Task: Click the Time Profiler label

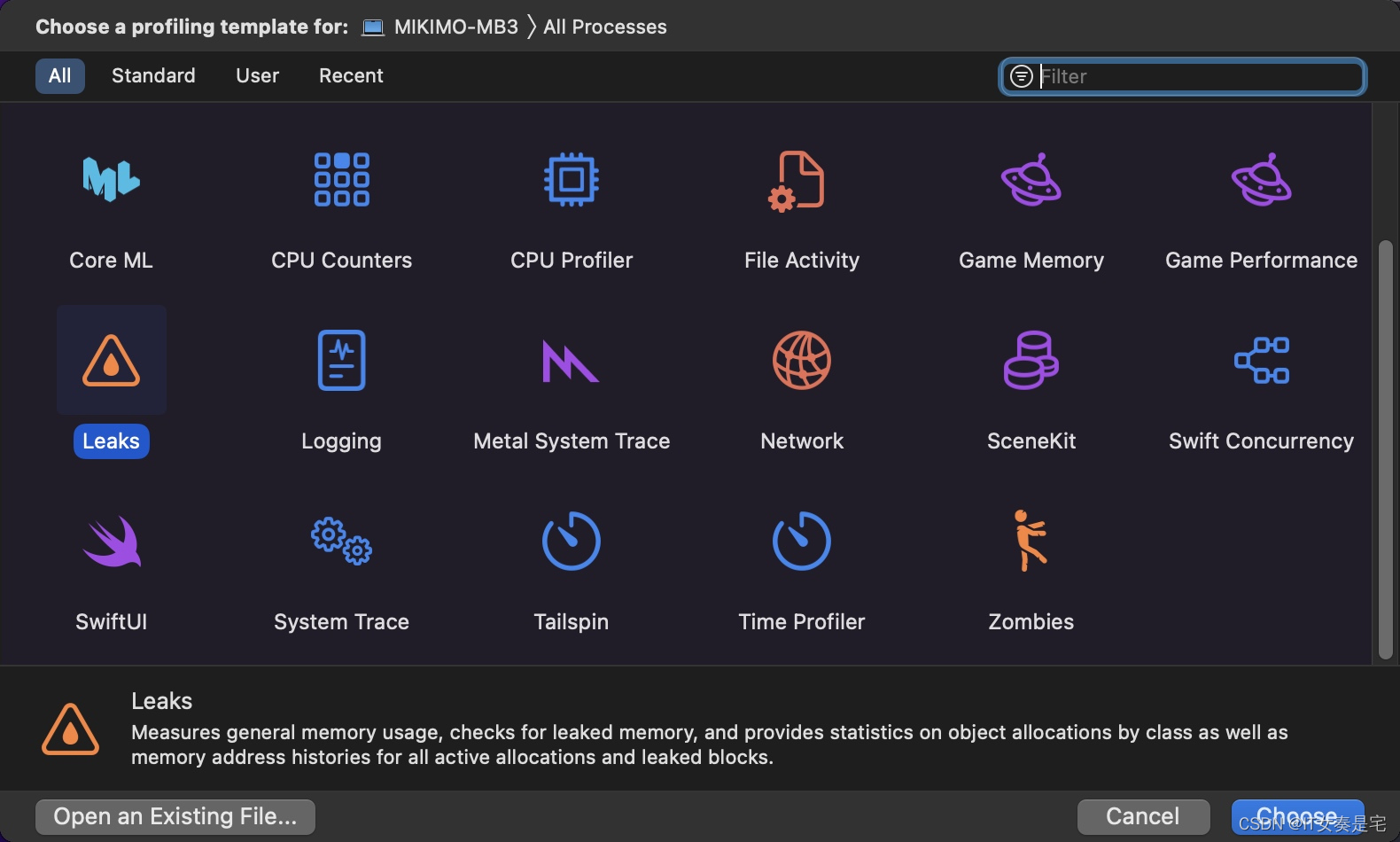Action: pos(802,622)
